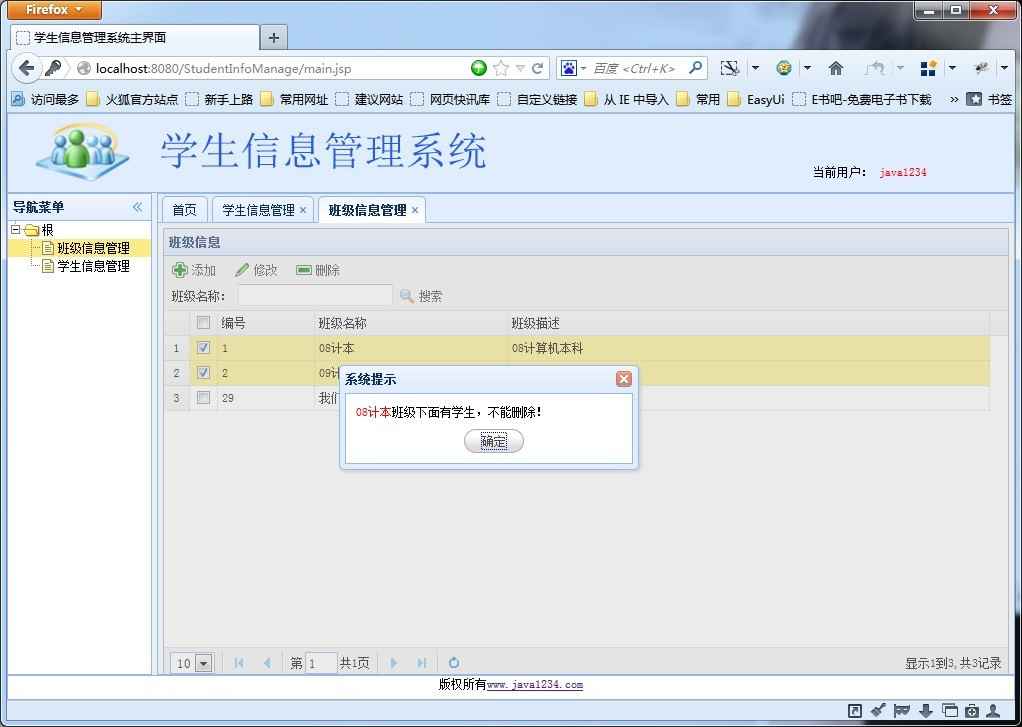Viewport: 1022px width, 727px height.
Task: Switch to the 首页 tab
Action: coord(184,210)
